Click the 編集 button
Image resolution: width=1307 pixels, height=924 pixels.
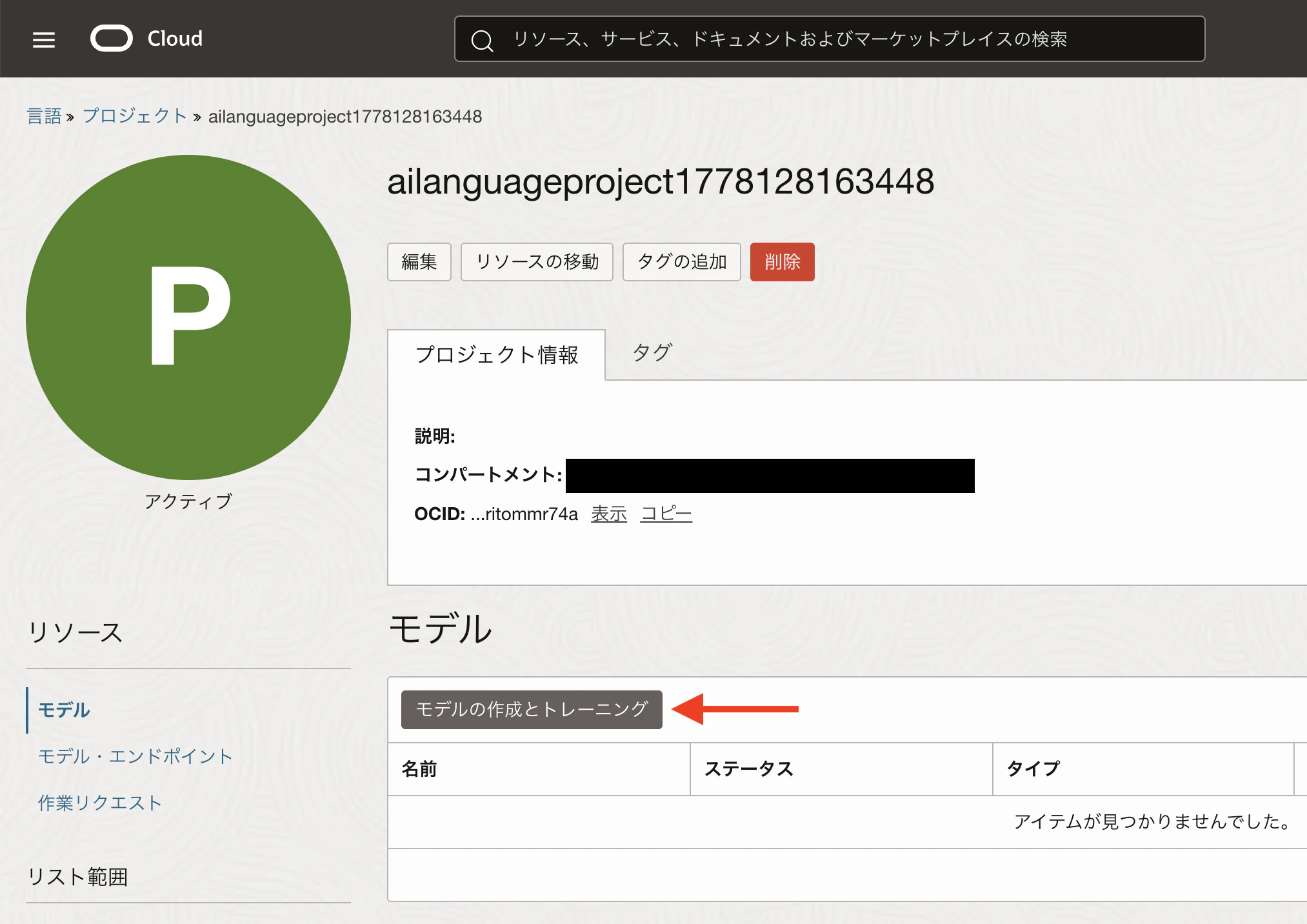[x=419, y=262]
